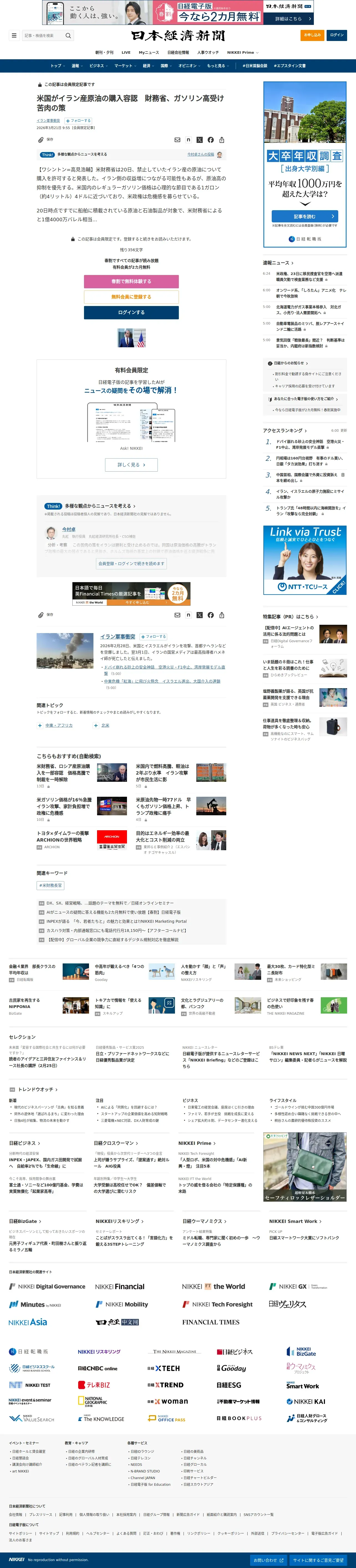This screenshot has height=1568, width=356.
Task: Share to note icon at article bottom
Action: click(x=188, y=615)
